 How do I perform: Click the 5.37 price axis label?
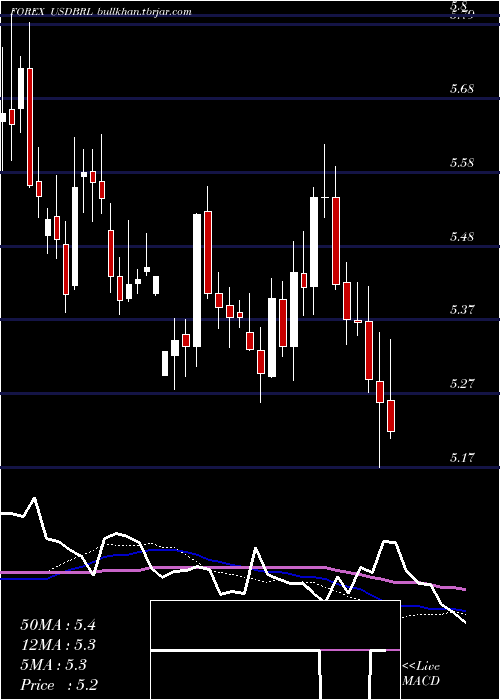[462, 310]
